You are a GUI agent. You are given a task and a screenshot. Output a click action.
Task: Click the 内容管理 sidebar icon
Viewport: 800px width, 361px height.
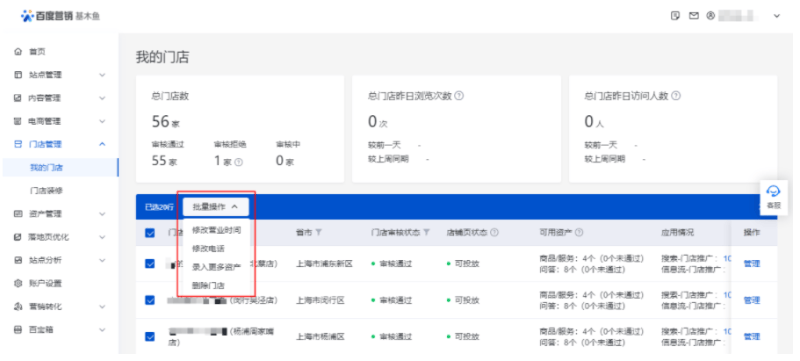(x=18, y=98)
